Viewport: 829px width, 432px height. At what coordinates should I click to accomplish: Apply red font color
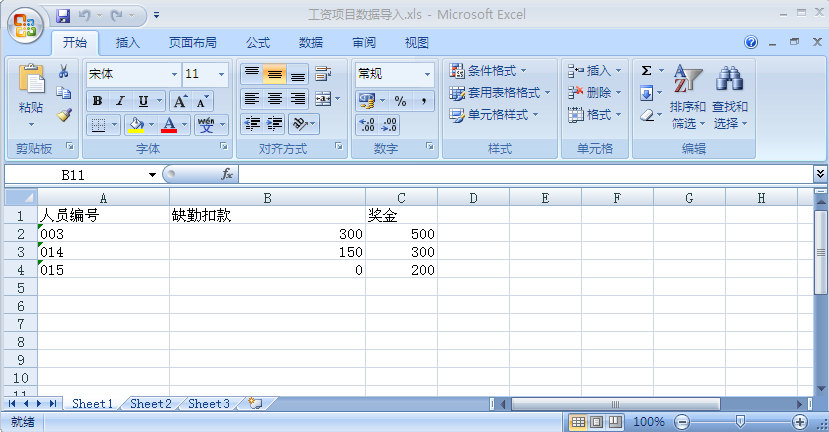[x=169, y=125]
